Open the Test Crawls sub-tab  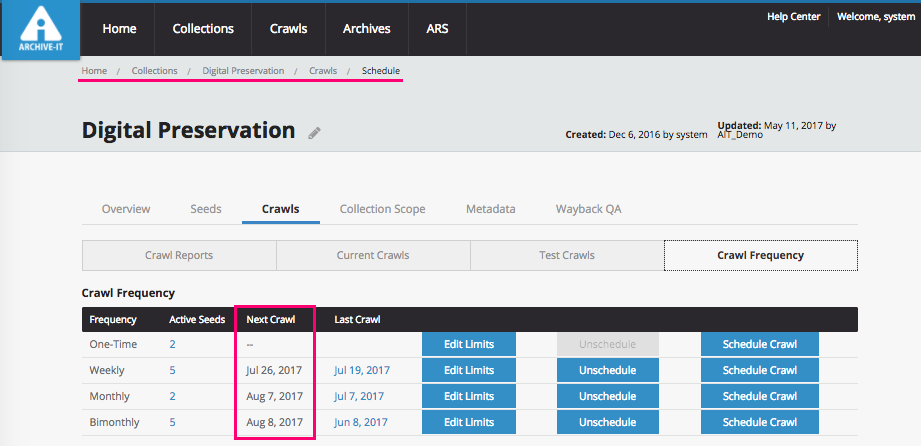point(566,255)
